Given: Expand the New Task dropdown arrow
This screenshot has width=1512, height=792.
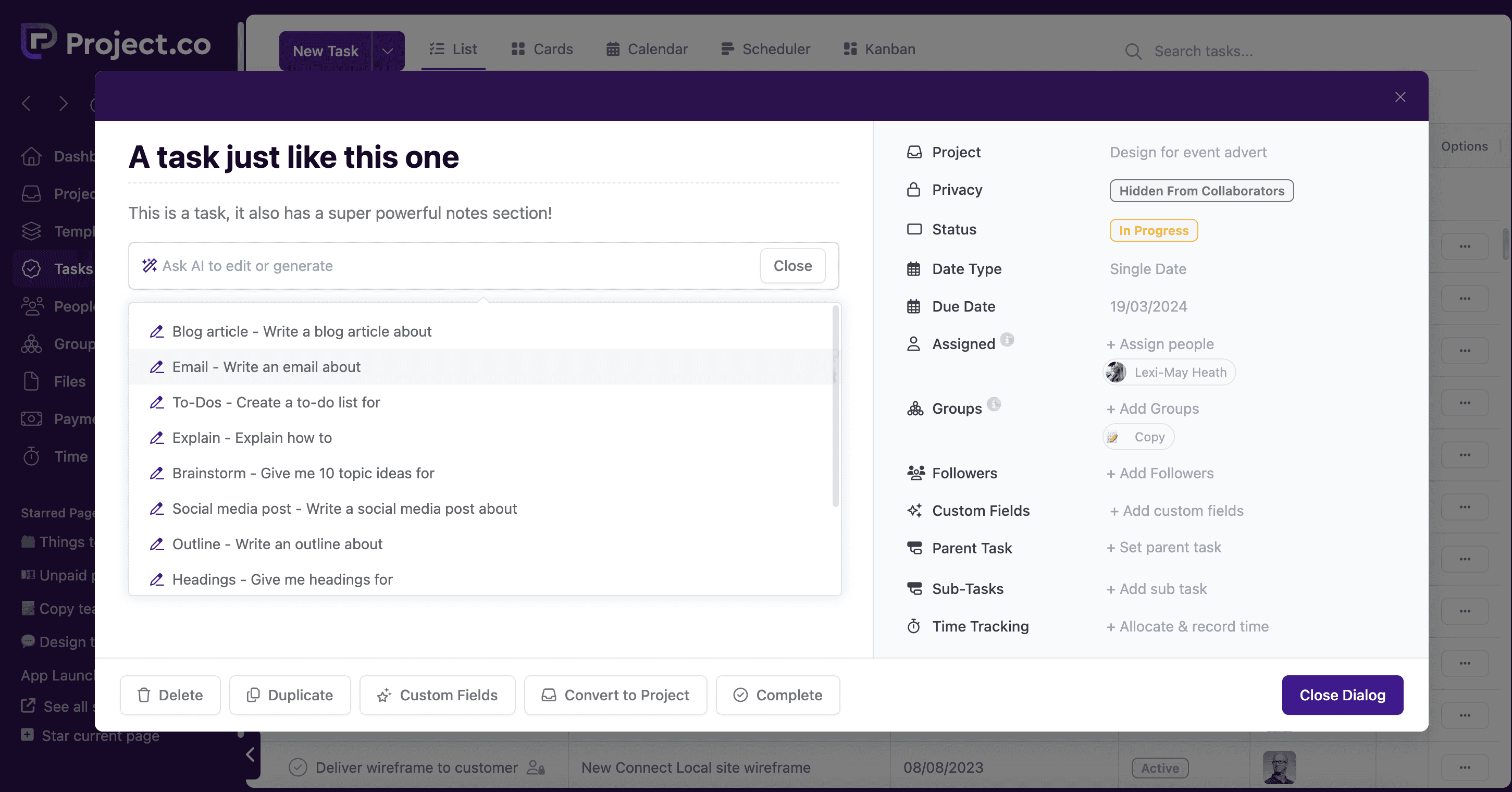Looking at the screenshot, I should click(x=388, y=51).
